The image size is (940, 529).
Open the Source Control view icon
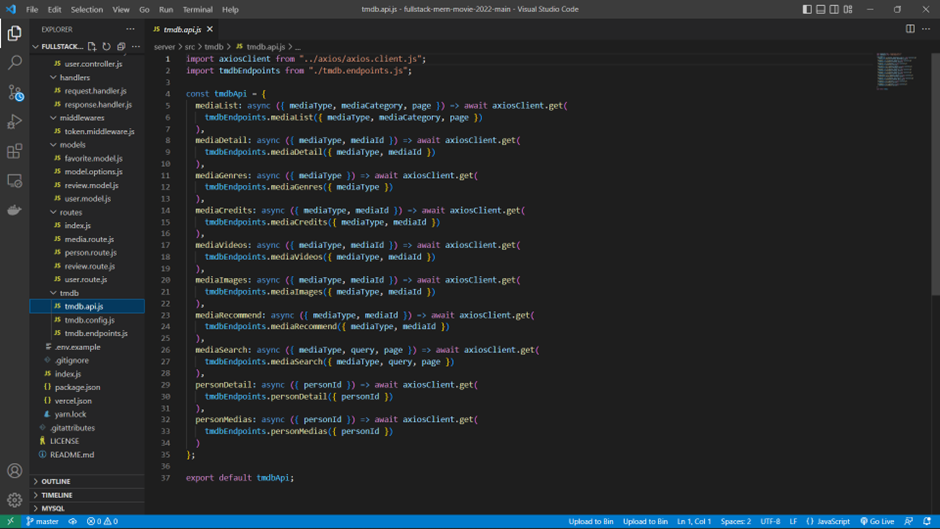pyautogui.click(x=14, y=92)
